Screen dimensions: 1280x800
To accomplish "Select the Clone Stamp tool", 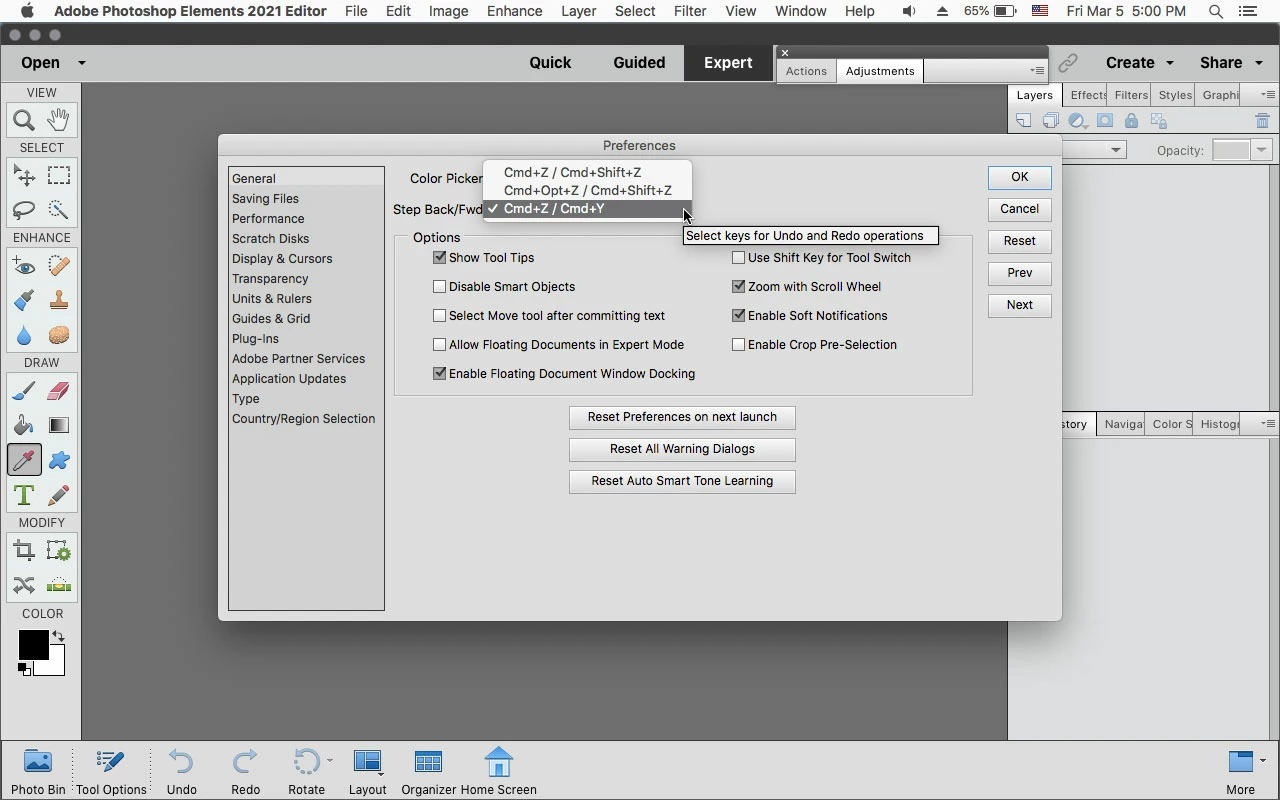I will (59, 300).
